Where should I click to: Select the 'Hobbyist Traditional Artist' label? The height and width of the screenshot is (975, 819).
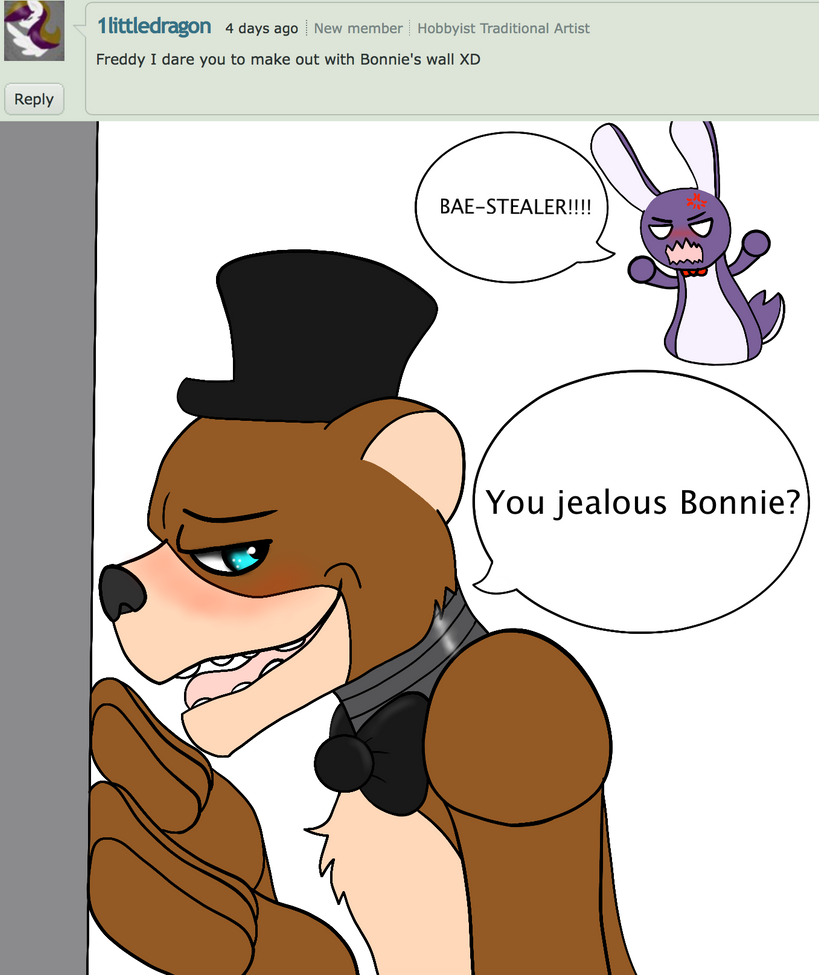[x=504, y=28]
